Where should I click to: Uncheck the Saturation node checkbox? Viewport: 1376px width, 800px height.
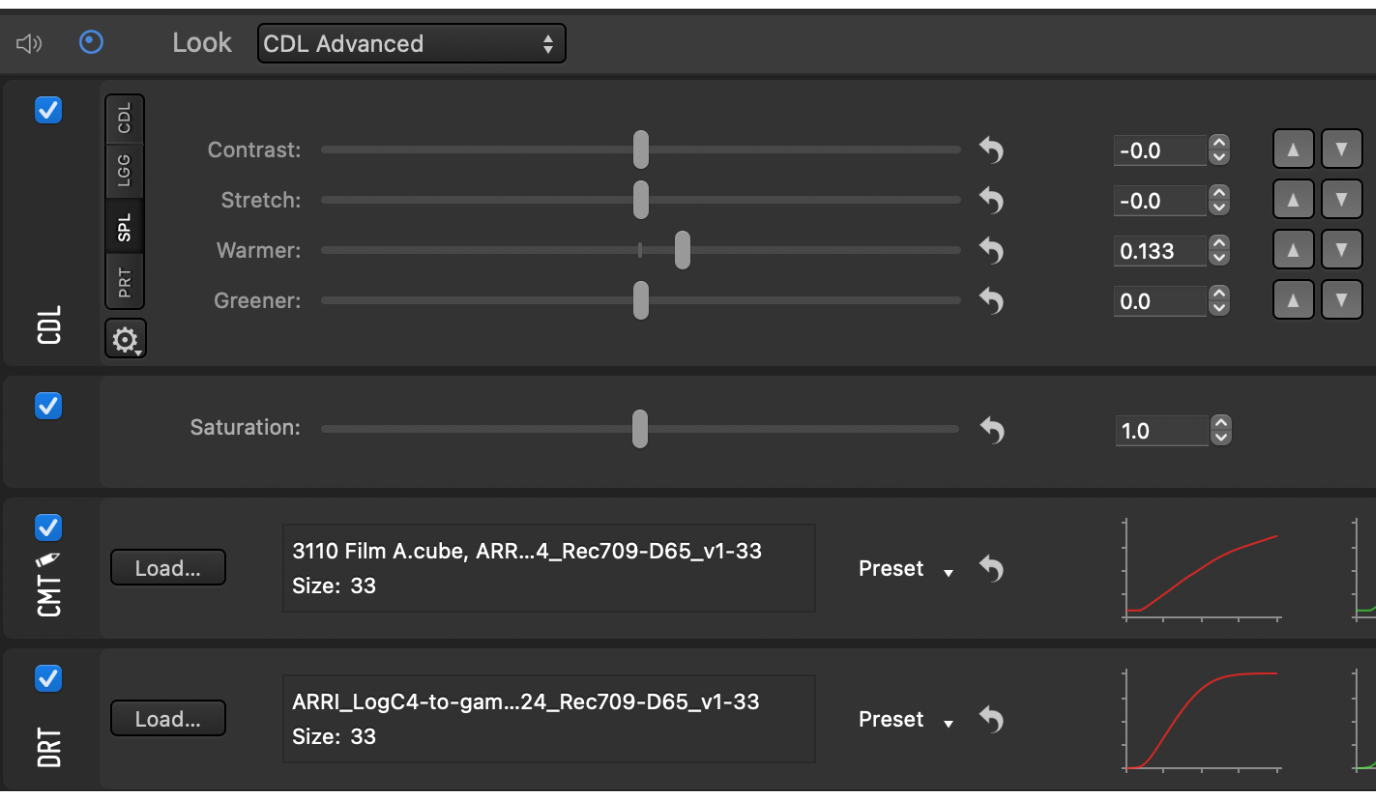(x=48, y=405)
